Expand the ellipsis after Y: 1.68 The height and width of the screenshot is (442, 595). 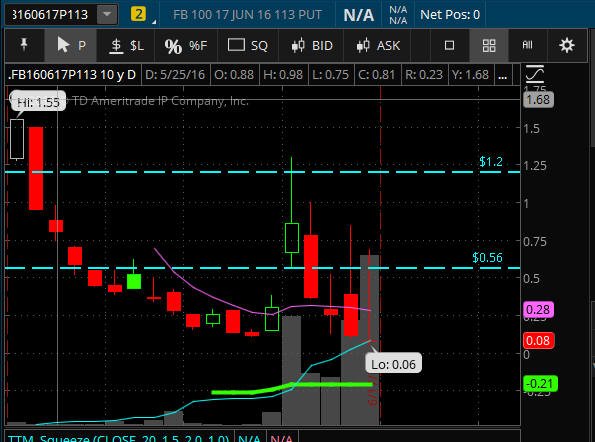point(503,75)
